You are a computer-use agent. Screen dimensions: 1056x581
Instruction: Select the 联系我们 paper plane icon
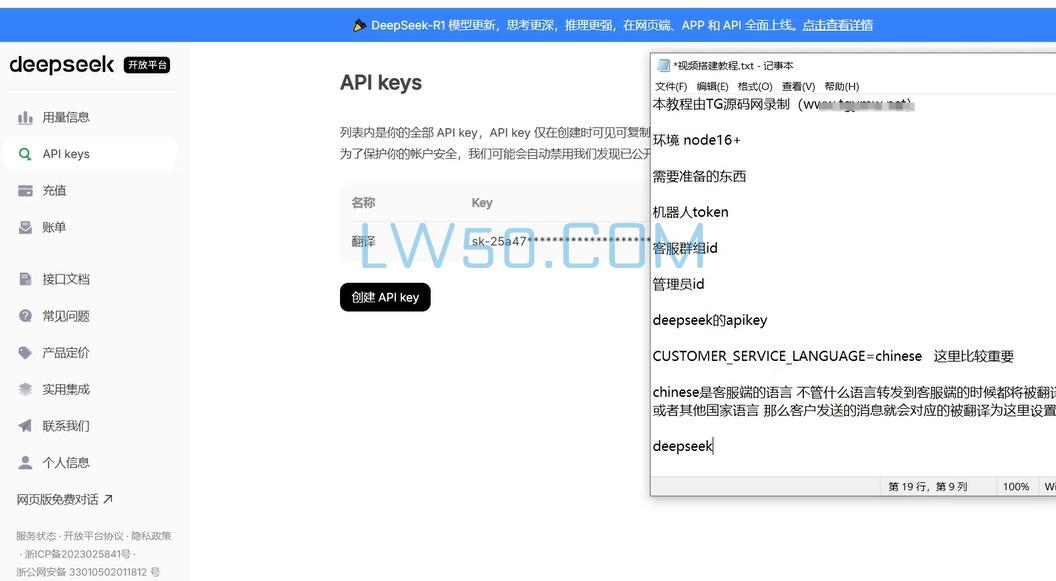[25, 425]
